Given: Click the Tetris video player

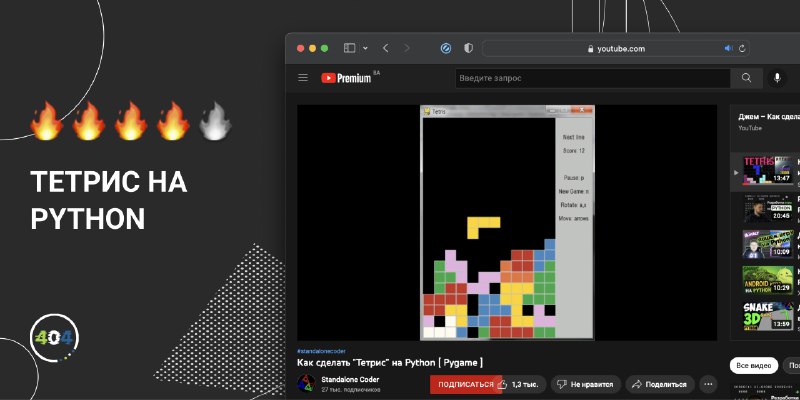Looking at the screenshot, I should click(507, 222).
